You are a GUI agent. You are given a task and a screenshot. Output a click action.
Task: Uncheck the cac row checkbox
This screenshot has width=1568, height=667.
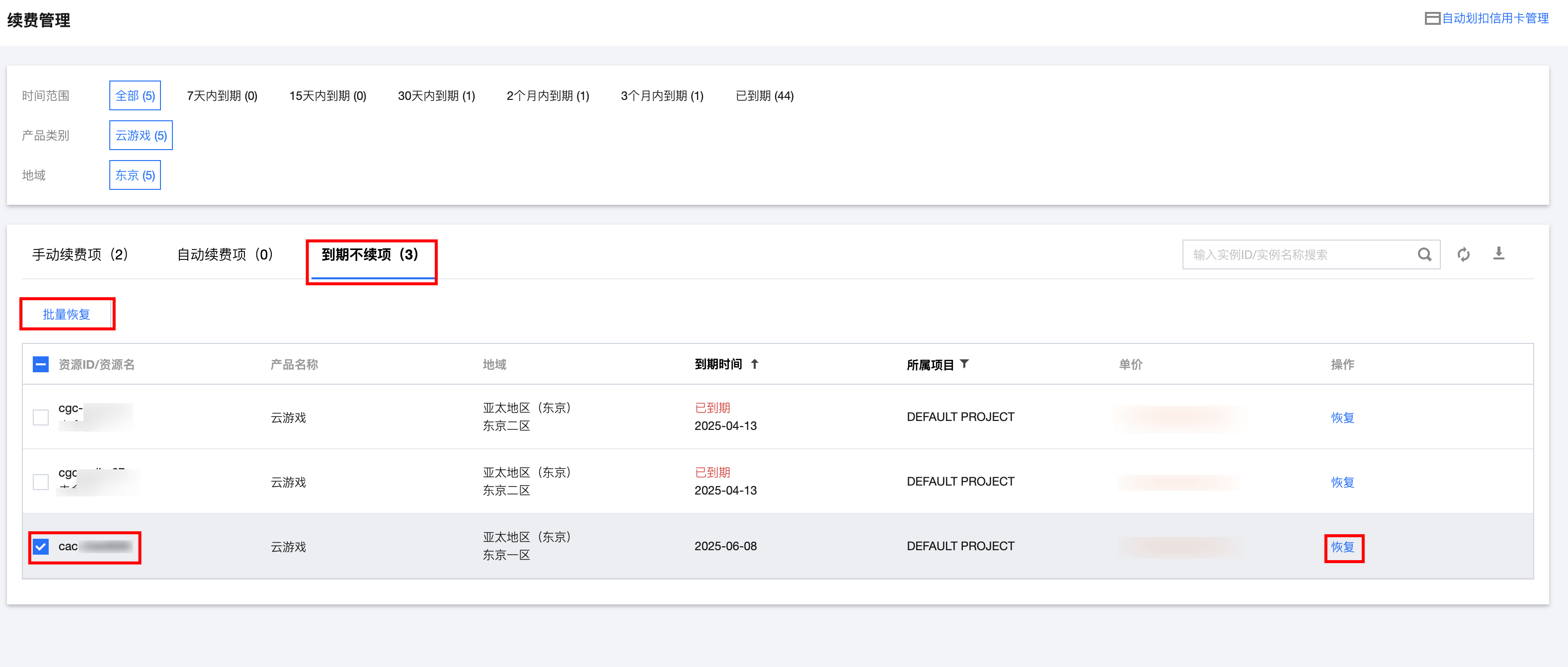pos(41,546)
